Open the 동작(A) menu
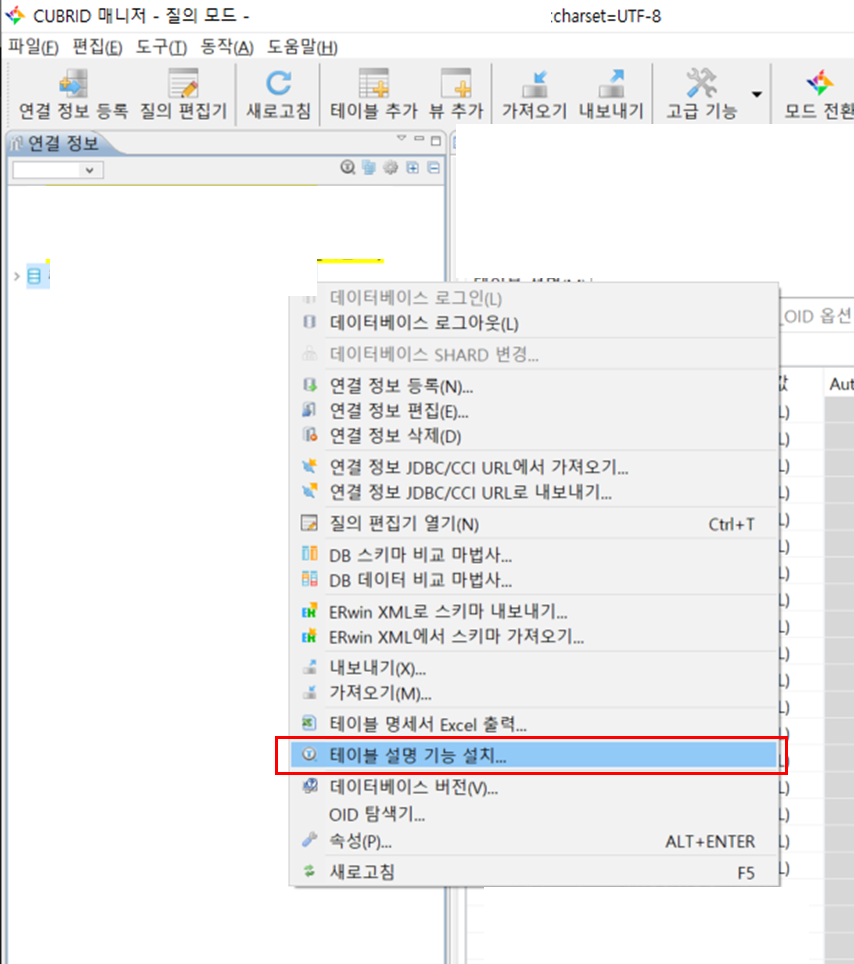This screenshot has width=854, height=964. pos(227,47)
